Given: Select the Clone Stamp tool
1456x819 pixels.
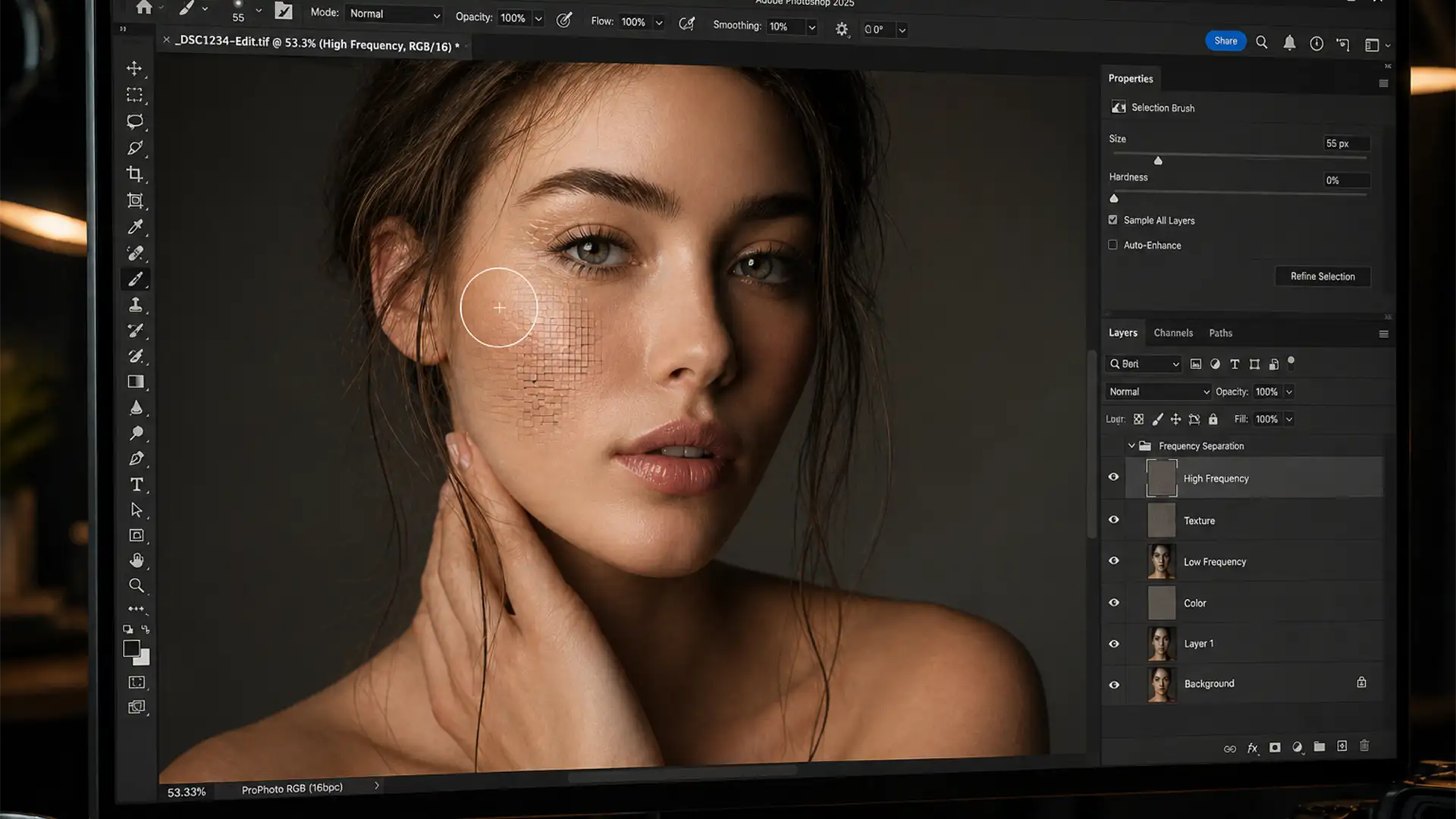Looking at the screenshot, I should click(136, 304).
